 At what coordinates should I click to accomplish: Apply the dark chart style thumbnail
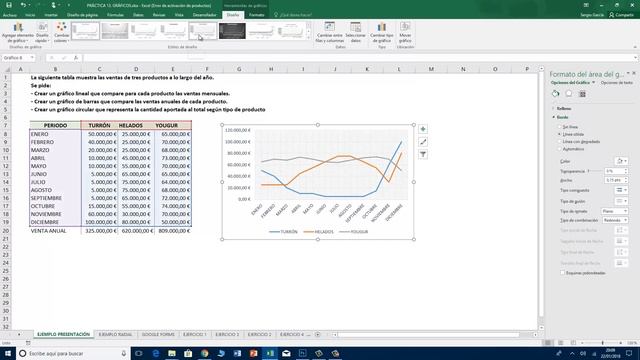coord(232,31)
